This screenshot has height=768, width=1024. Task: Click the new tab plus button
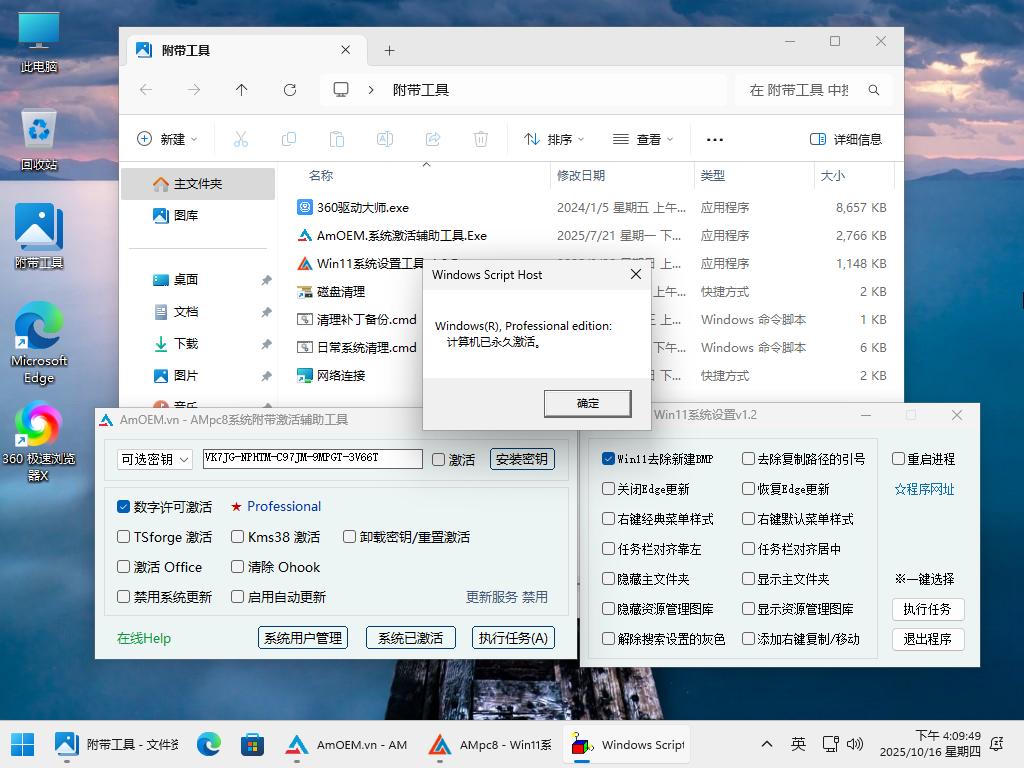click(x=389, y=50)
